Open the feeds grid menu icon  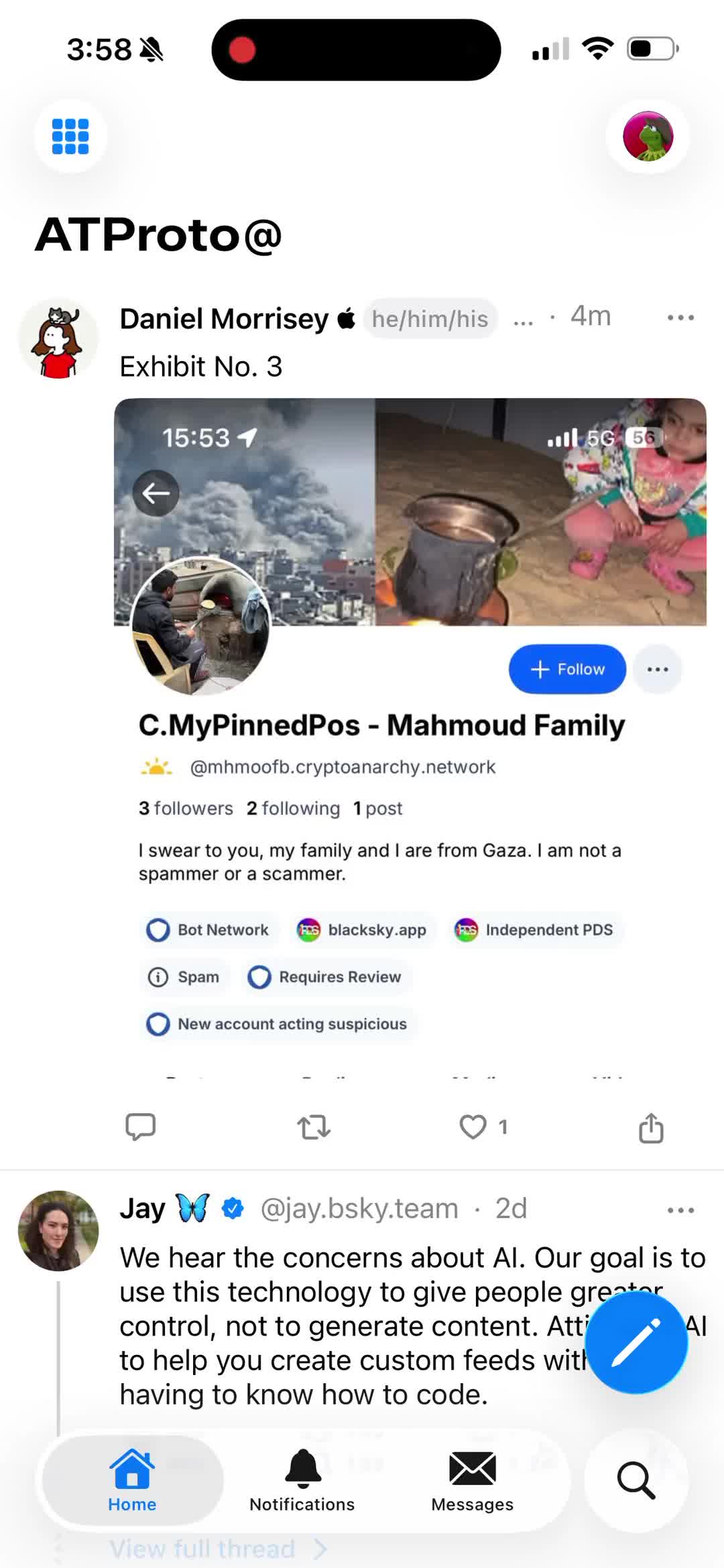[x=70, y=136]
